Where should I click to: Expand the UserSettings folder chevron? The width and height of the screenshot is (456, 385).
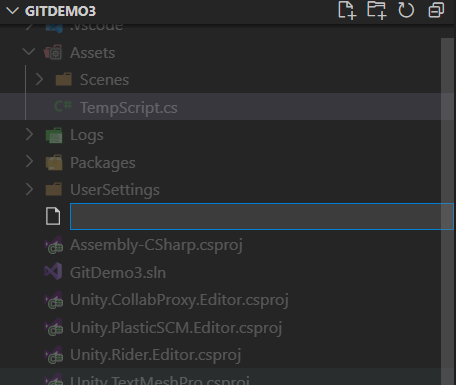(29, 189)
